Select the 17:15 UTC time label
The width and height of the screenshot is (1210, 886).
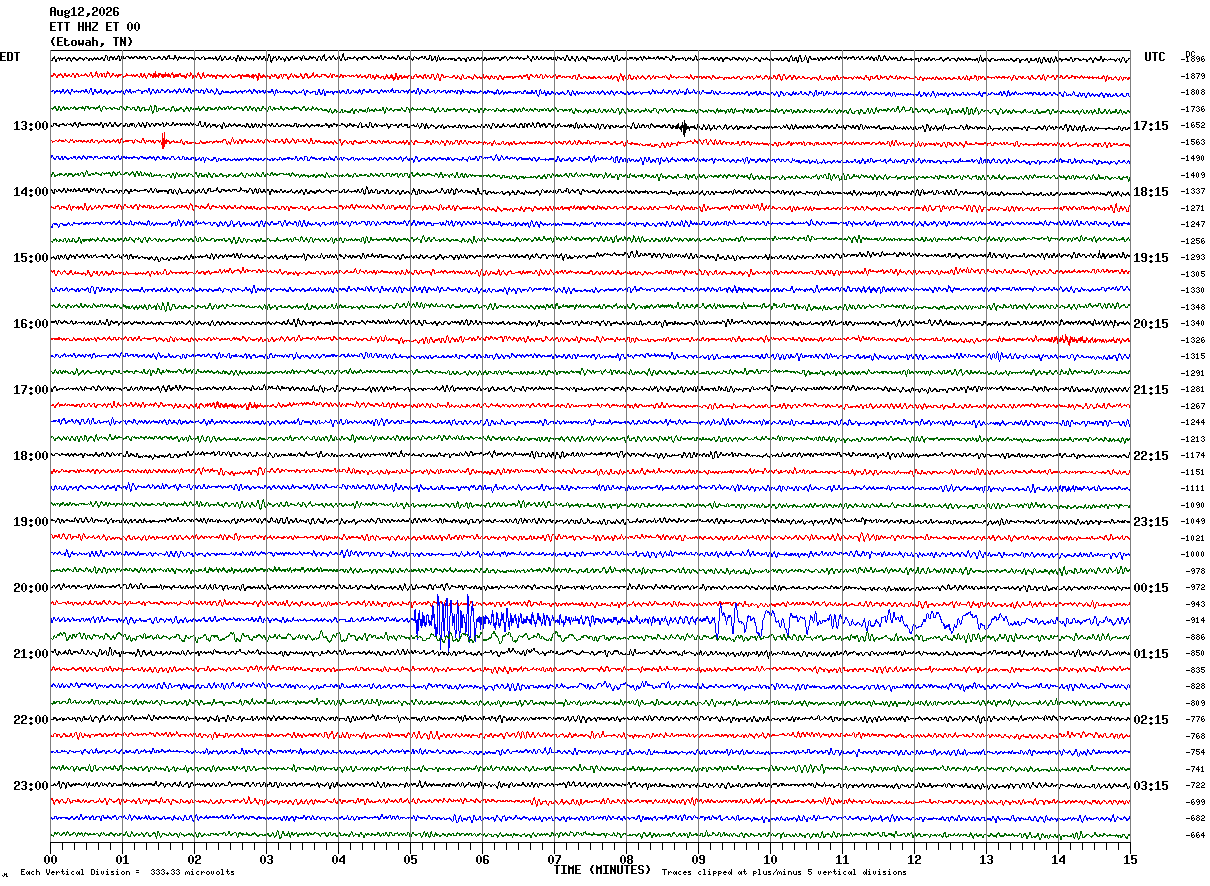pos(1151,126)
